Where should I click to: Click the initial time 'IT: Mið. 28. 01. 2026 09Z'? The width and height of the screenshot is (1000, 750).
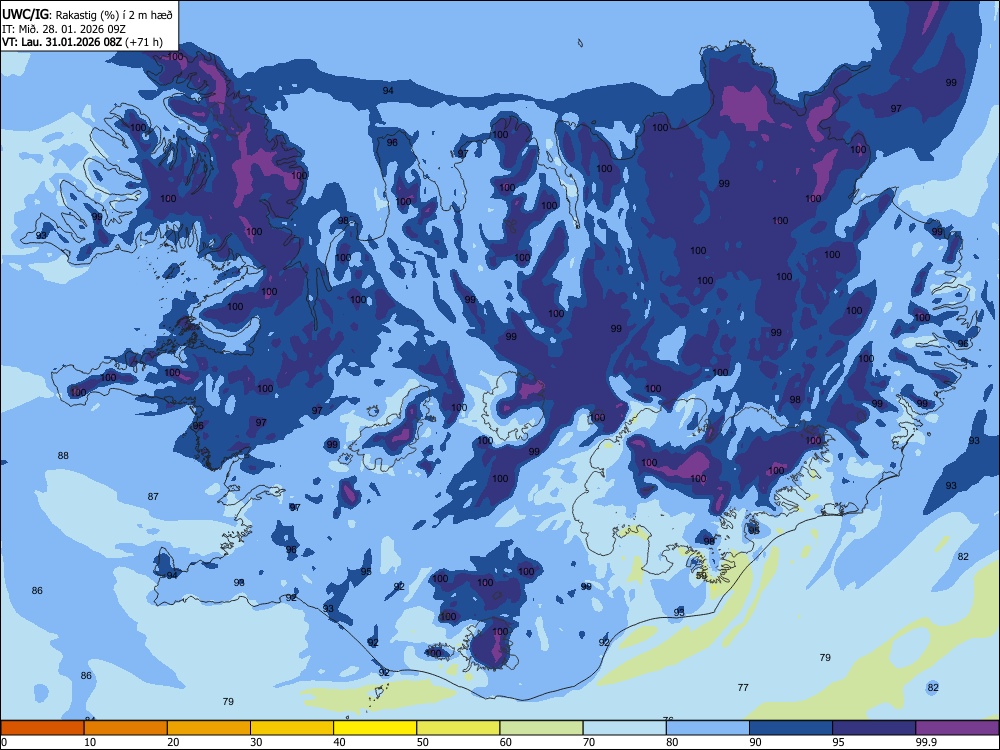64,29
